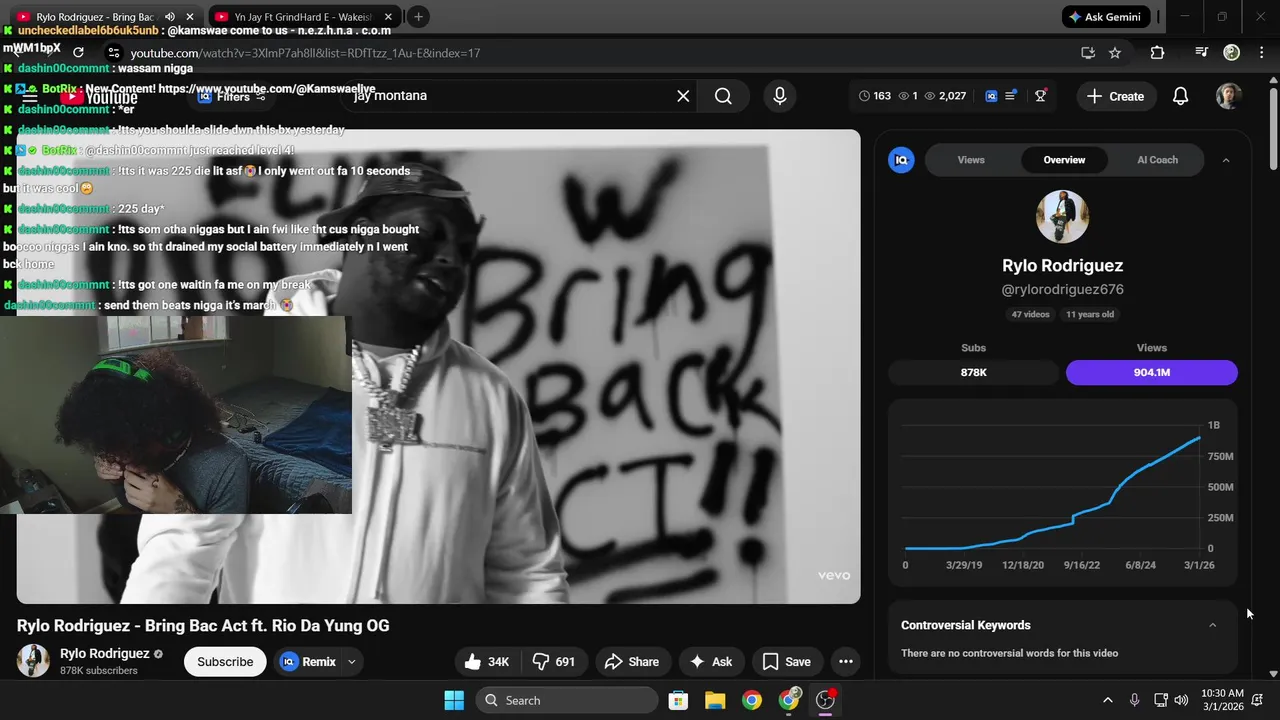
Task: Open YouTube notifications bell
Action: click(1180, 96)
